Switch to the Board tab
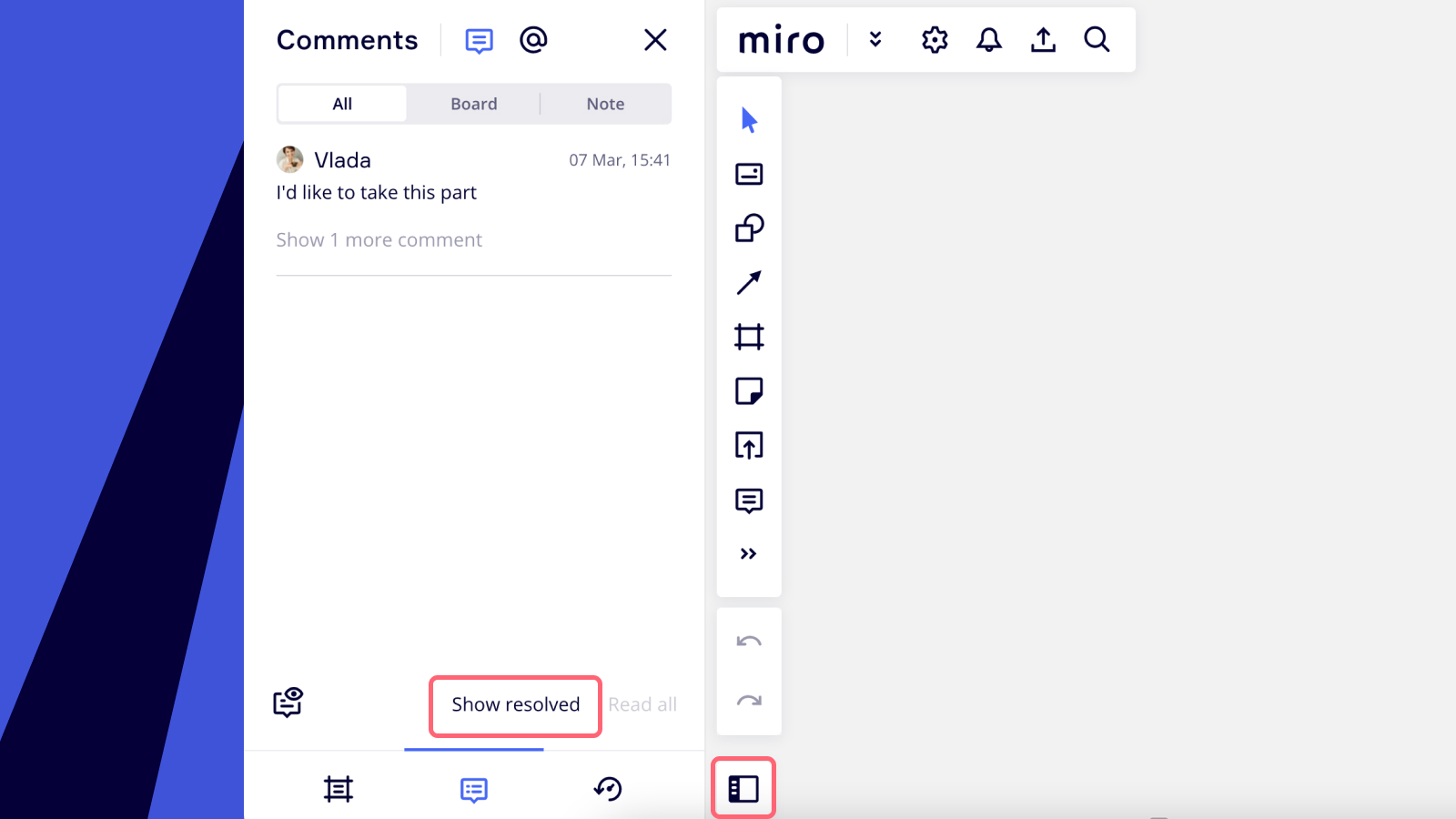This screenshot has width=1456, height=819. pyautogui.click(x=473, y=105)
